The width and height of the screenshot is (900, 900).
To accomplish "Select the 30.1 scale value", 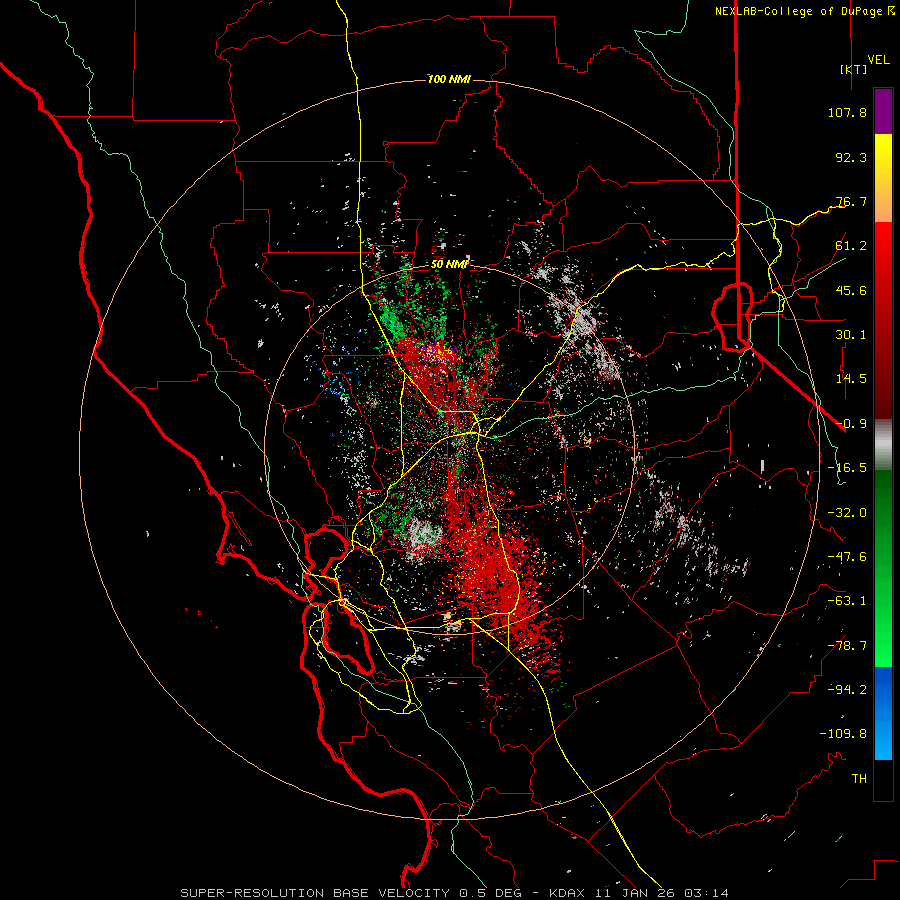I will (851, 335).
